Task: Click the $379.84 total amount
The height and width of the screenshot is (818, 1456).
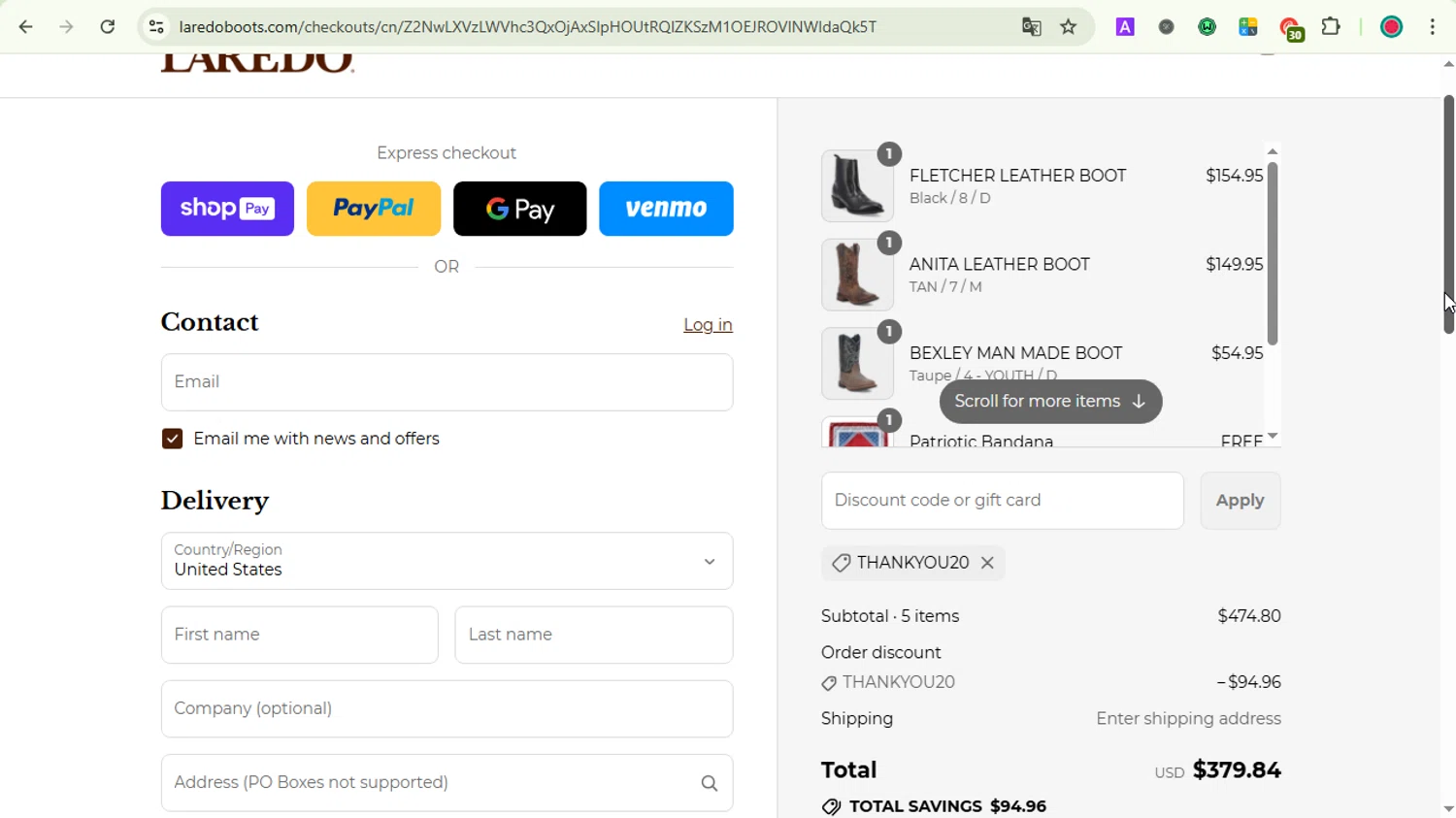Action: click(1237, 770)
